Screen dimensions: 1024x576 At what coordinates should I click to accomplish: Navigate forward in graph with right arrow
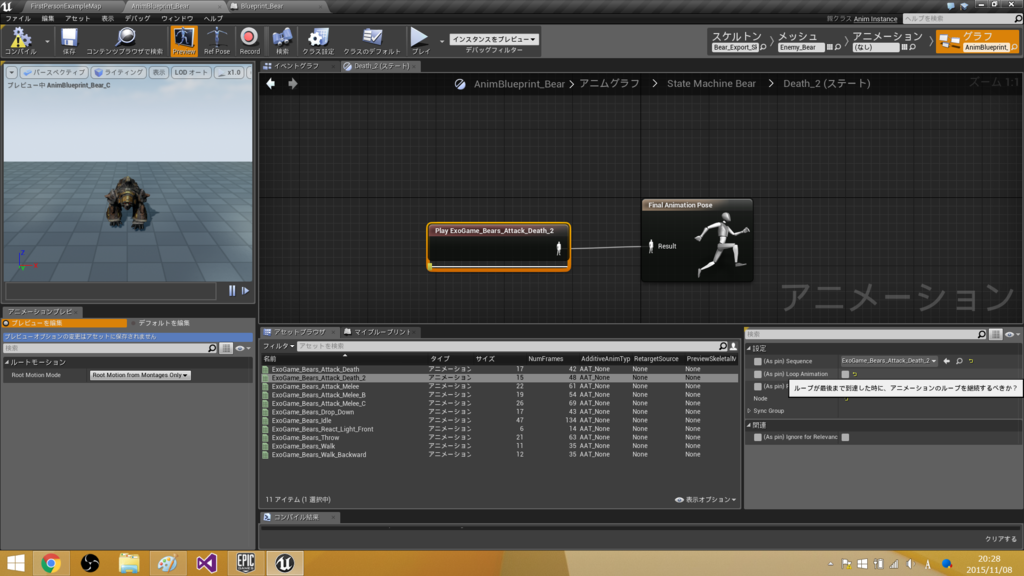(x=293, y=84)
